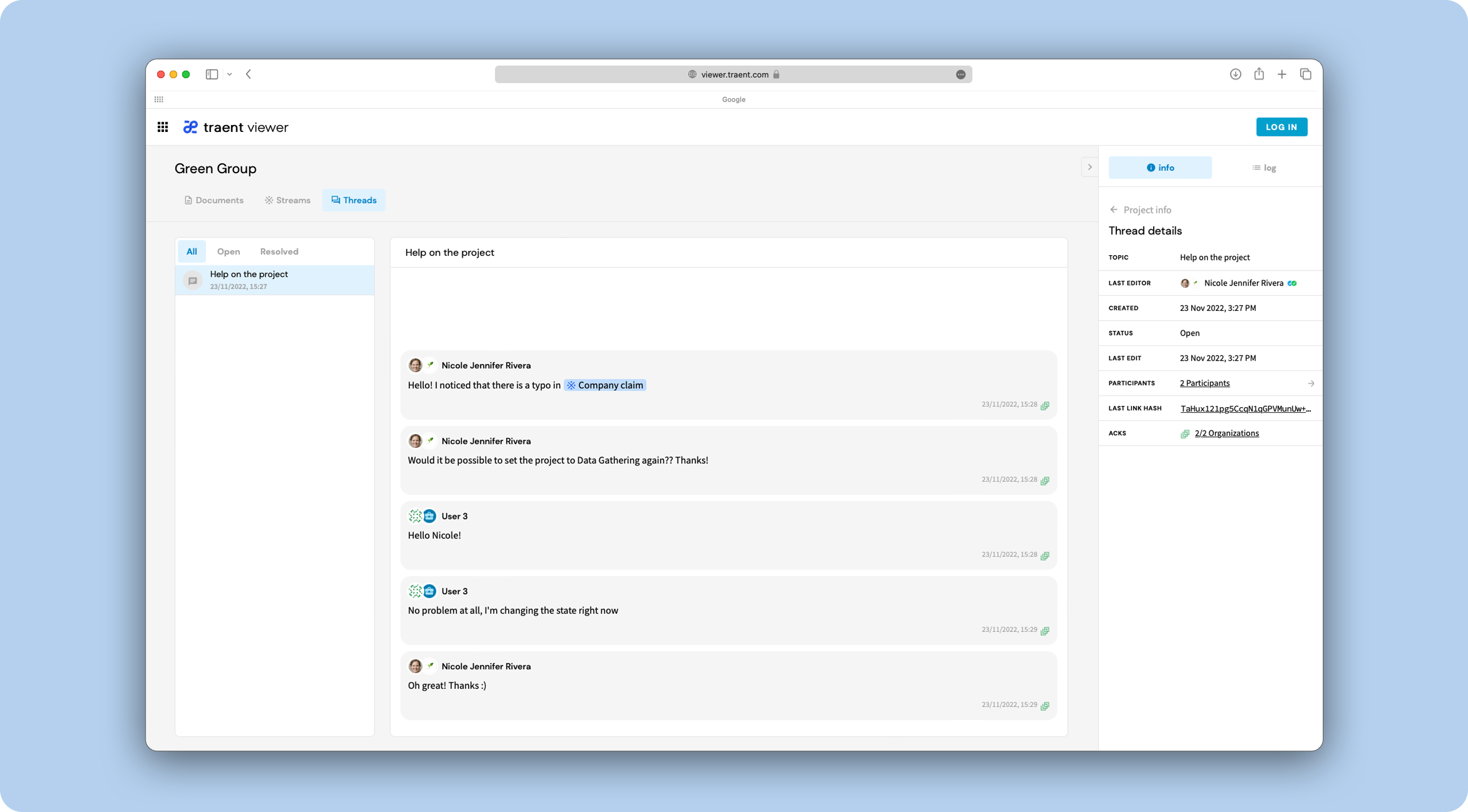Click the green ACKS notarization icon

click(x=1185, y=434)
